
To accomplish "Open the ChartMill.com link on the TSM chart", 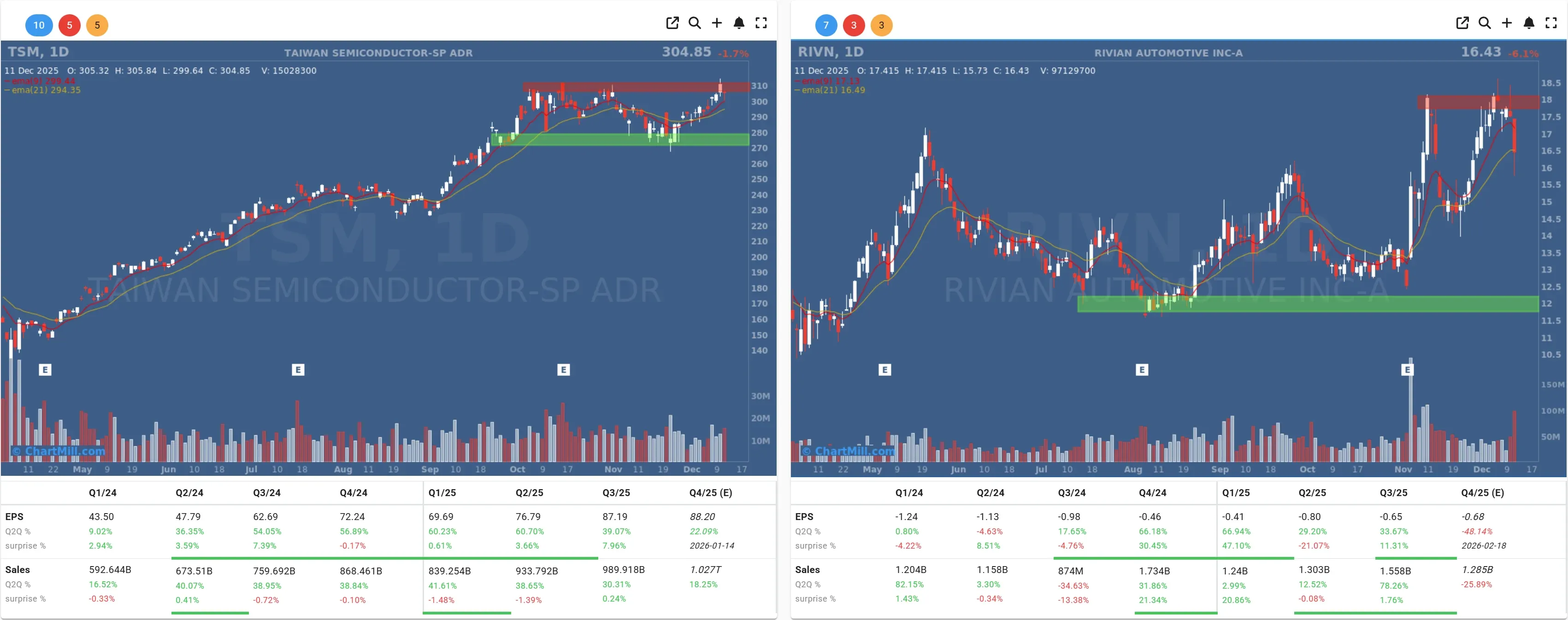I will coord(59,451).
